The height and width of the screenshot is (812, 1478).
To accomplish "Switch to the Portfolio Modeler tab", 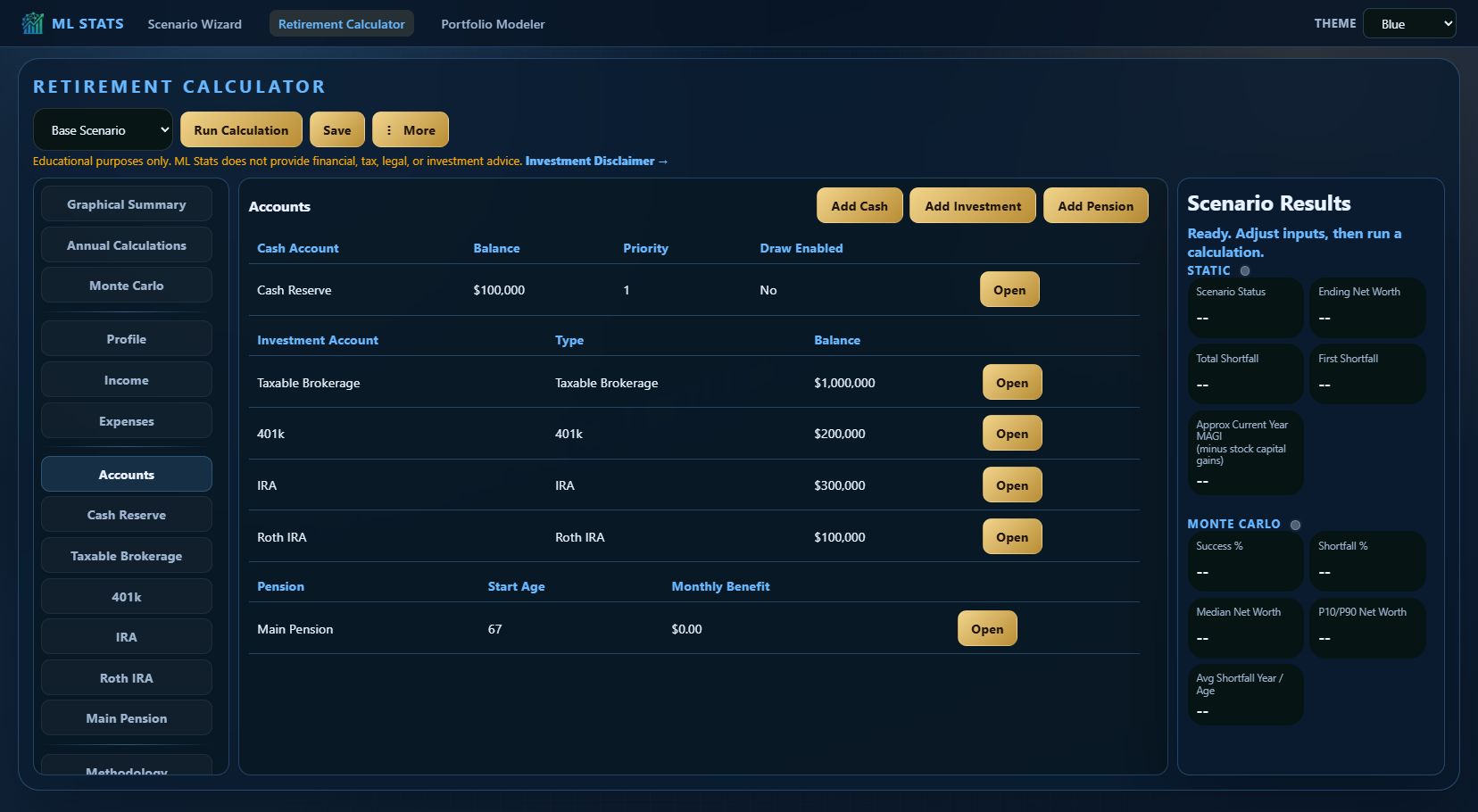I will pyautogui.click(x=493, y=24).
